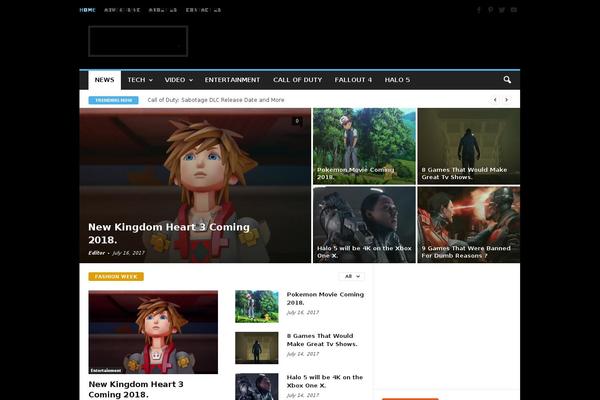Click Entertainment tag on Kingdom Heart thumbnail
The width and height of the screenshot is (600, 400).
106,371
